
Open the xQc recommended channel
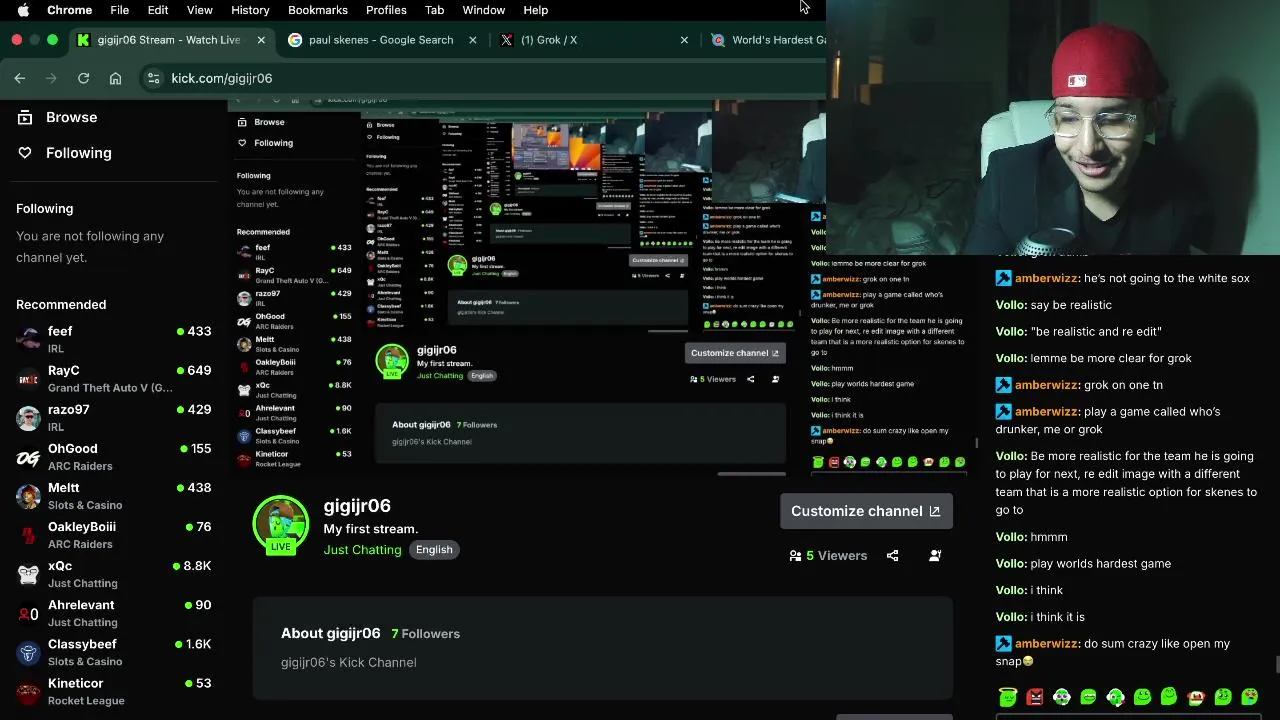114,574
